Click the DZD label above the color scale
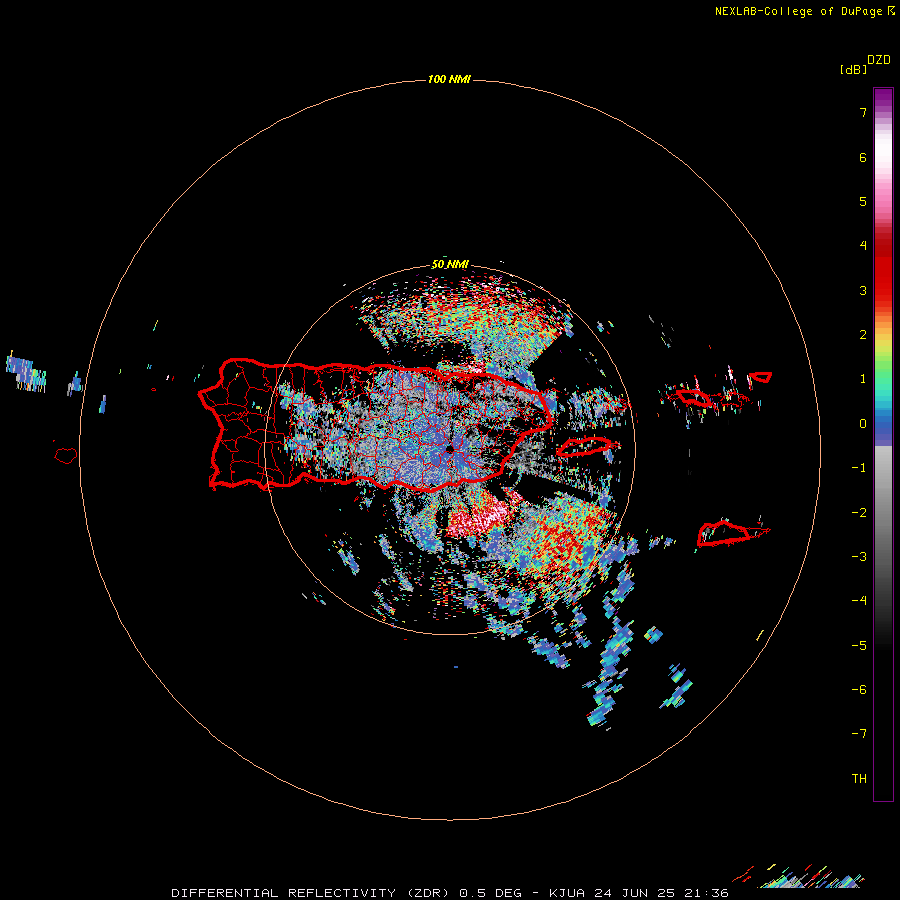This screenshot has height=900, width=900. (x=879, y=60)
